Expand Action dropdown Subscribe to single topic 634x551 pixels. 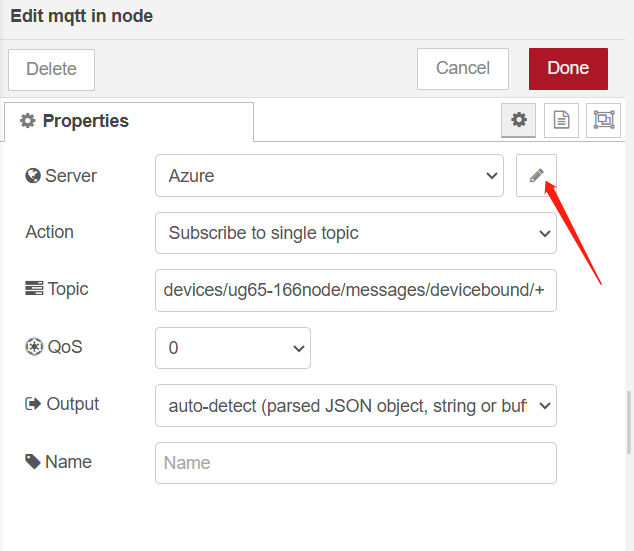click(356, 233)
